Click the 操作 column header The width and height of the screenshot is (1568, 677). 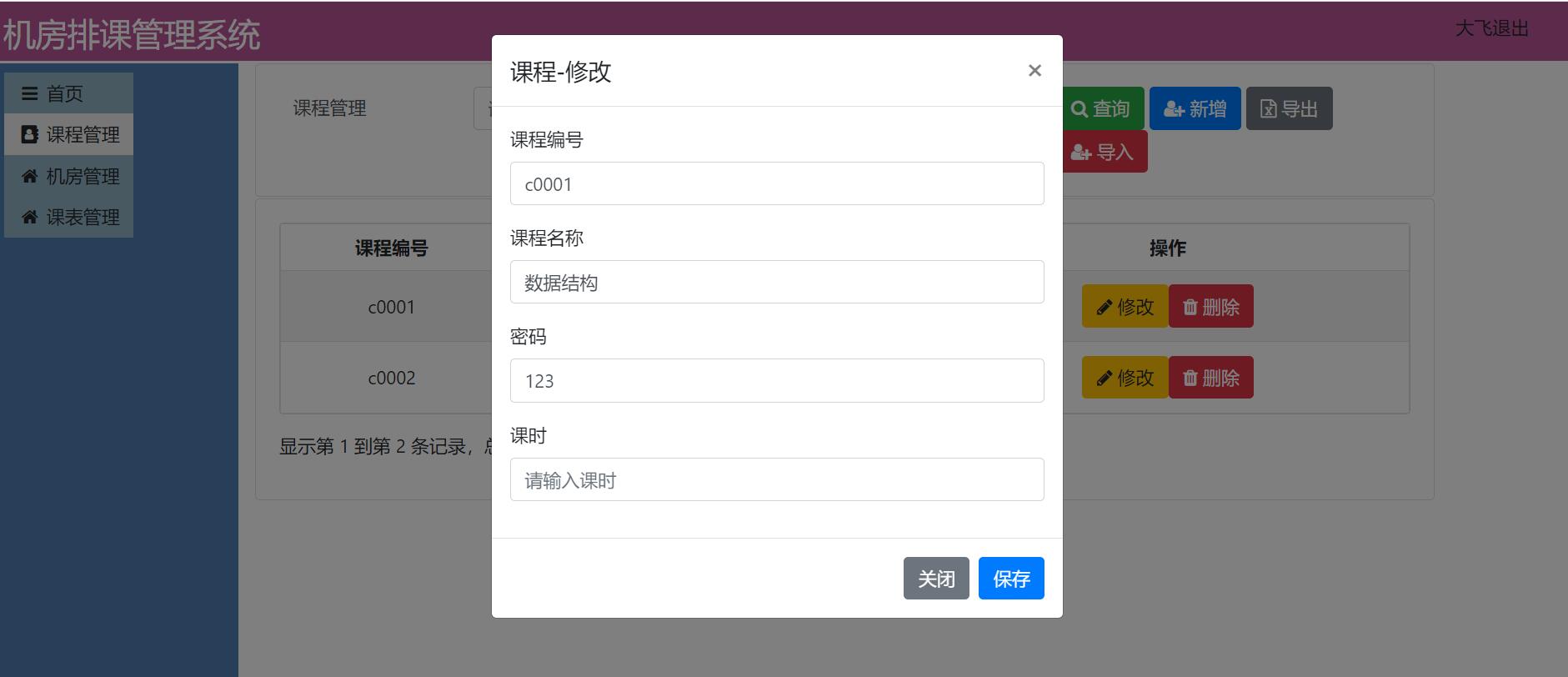tap(1167, 248)
